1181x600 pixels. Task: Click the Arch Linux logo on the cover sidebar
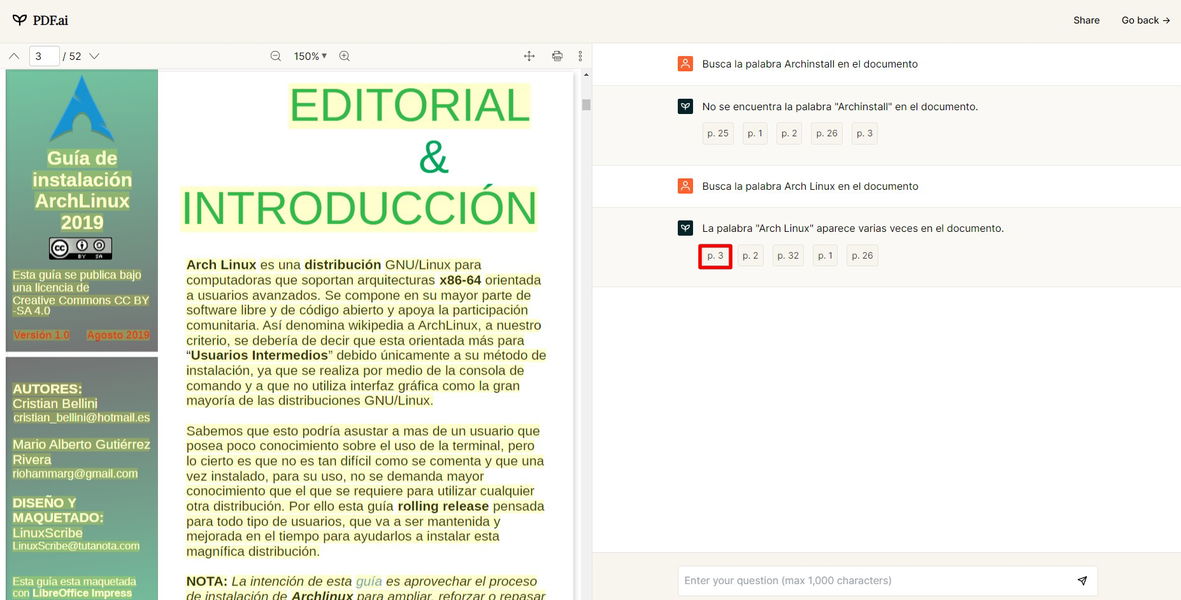tap(81, 109)
